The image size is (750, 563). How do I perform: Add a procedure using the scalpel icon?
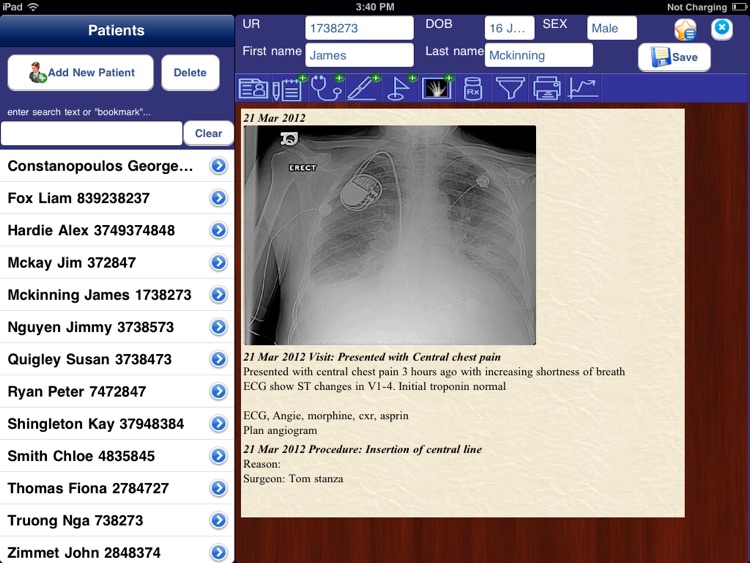point(363,89)
